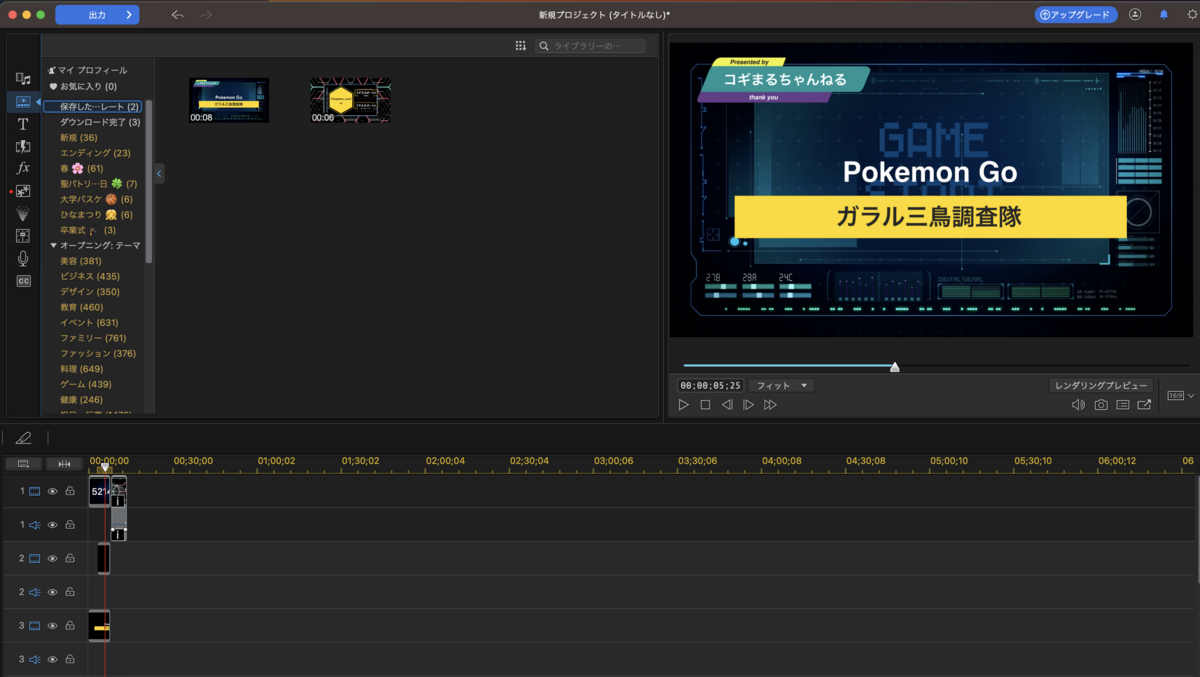The image size is (1200, 677).
Task: Click the fit timeline to view button
Action: (x=64, y=464)
